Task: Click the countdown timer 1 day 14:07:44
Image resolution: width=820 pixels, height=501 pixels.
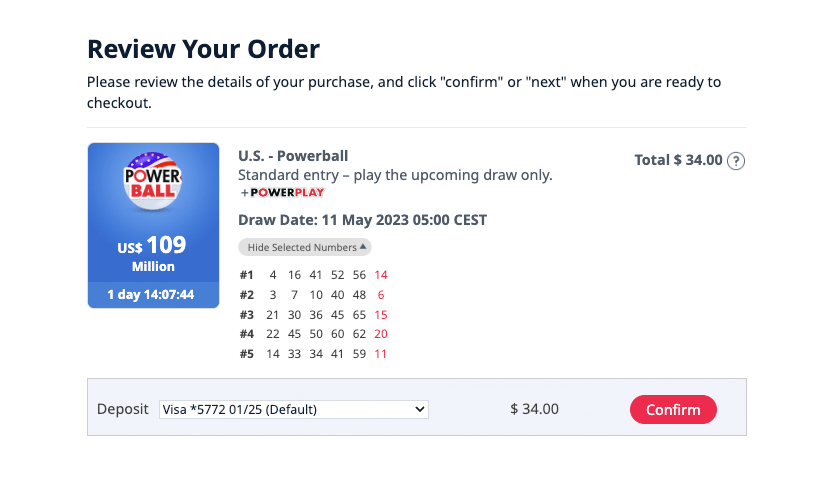Action: click(153, 295)
